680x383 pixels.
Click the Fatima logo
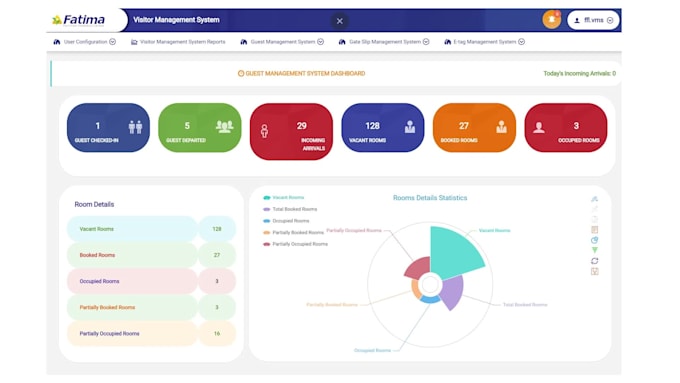click(x=78, y=20)
